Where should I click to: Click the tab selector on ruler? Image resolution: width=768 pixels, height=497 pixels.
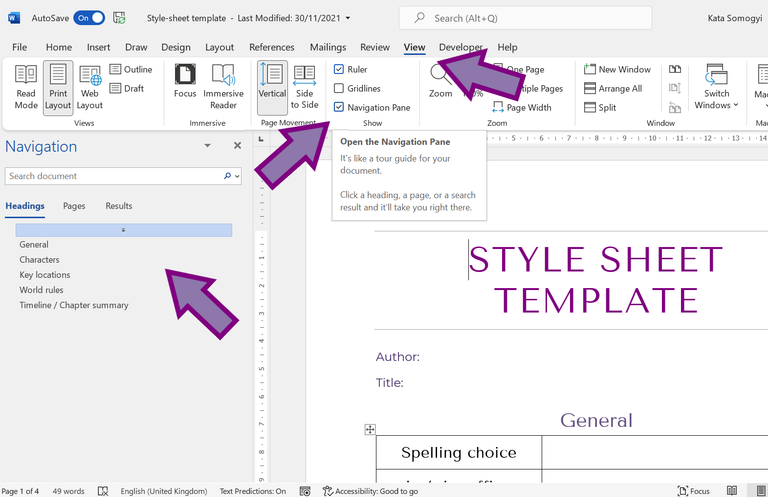coord(261,139)
